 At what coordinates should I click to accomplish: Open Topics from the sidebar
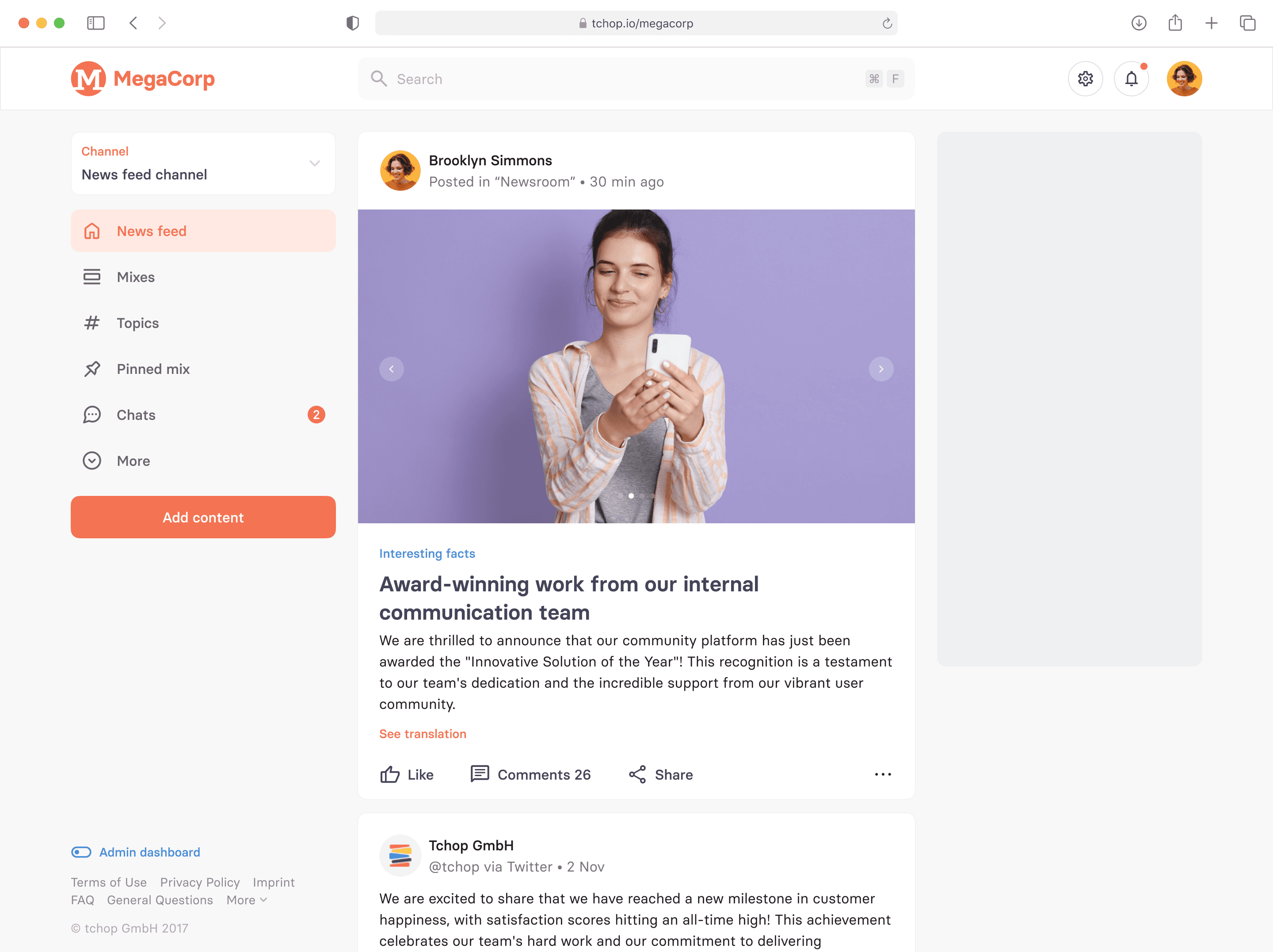click(x=137, y=323)
